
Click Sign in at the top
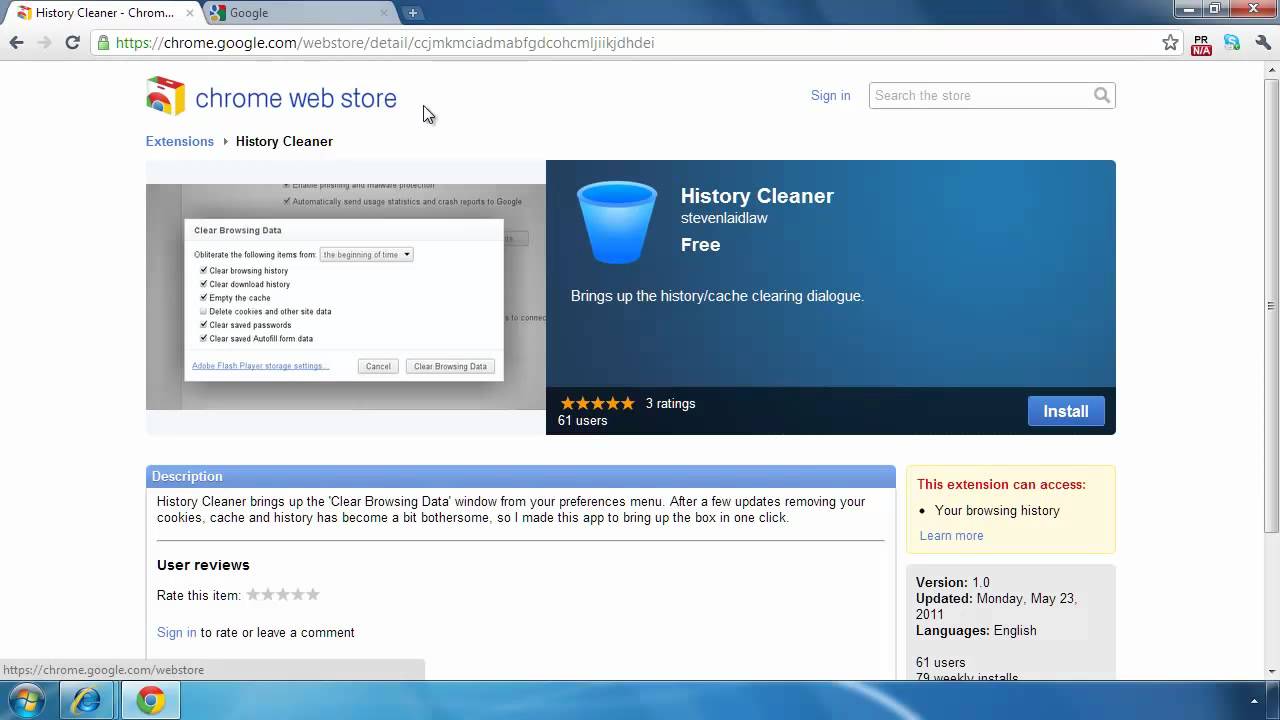[x=830, y=95]
